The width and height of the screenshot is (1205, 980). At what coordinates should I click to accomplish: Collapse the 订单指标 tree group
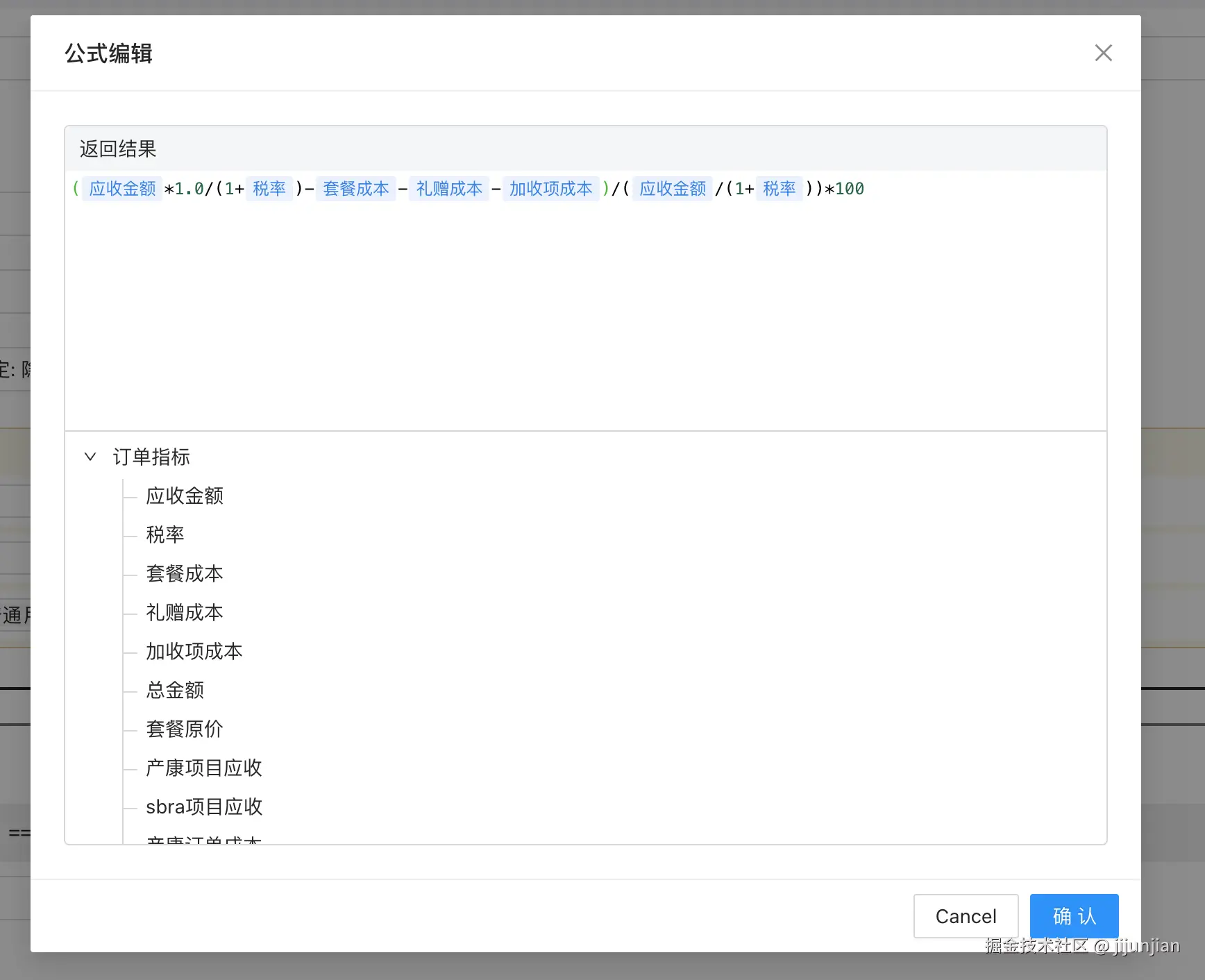coord(90,457)
